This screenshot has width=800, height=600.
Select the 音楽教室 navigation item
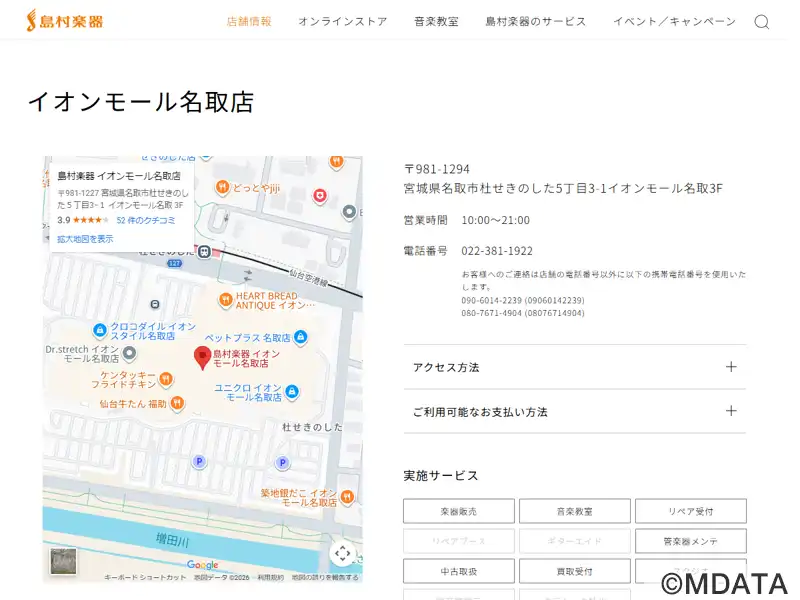click(x=436, y=21)
